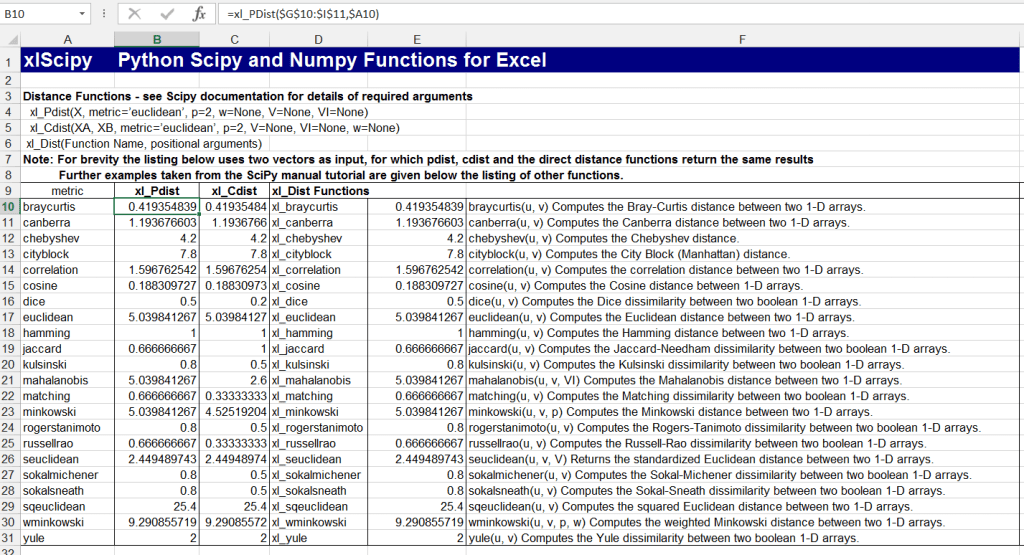Click the Cancel X icon in formula bar
Viewport: 1024px width, 555px height.
coord(135,15)
